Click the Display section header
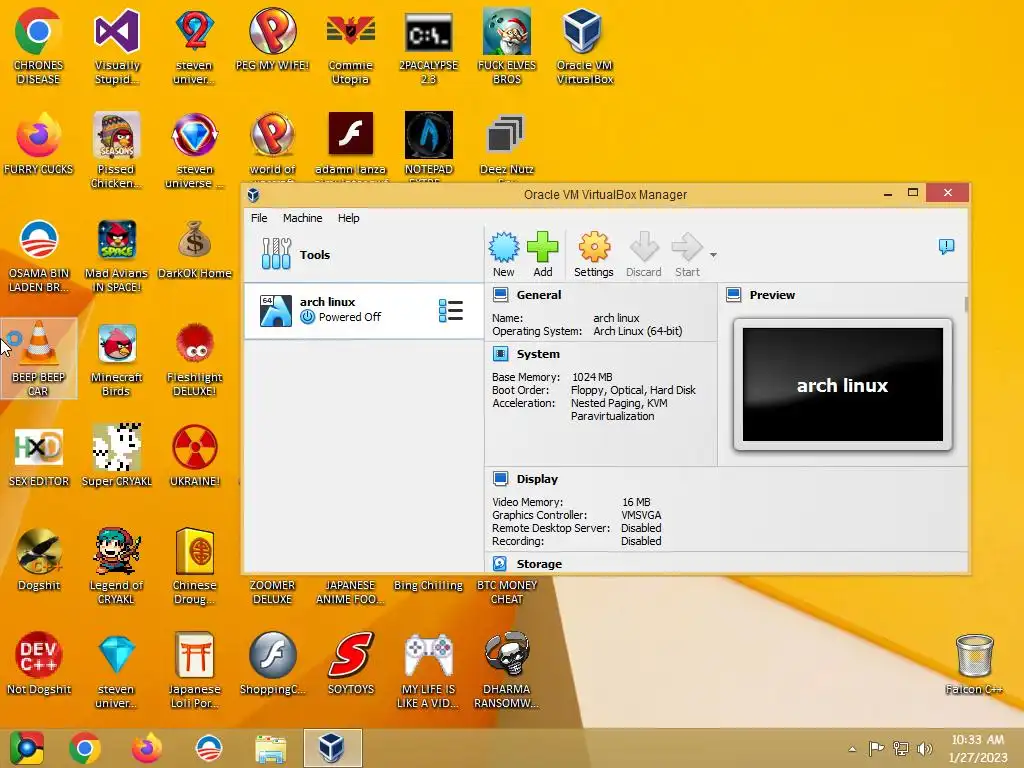 click(537, 479)
